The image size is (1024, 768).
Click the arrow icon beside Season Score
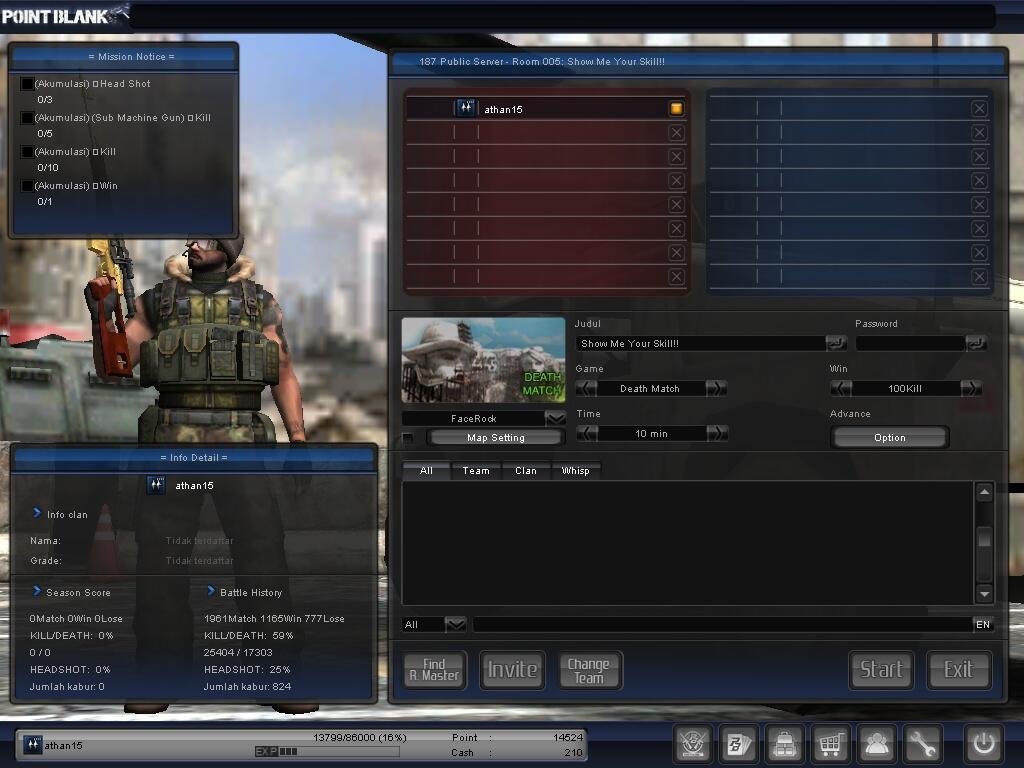37,591
